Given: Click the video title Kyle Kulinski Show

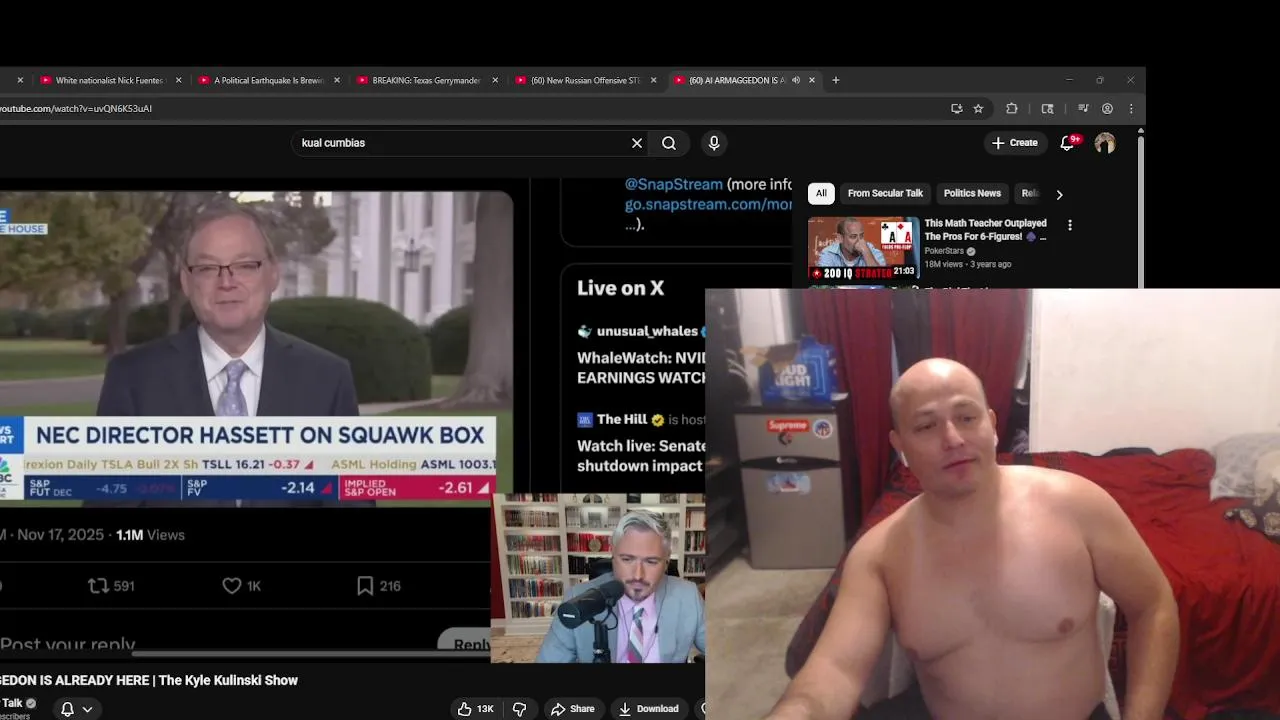Looking at the screenshot, I should 149,680.
